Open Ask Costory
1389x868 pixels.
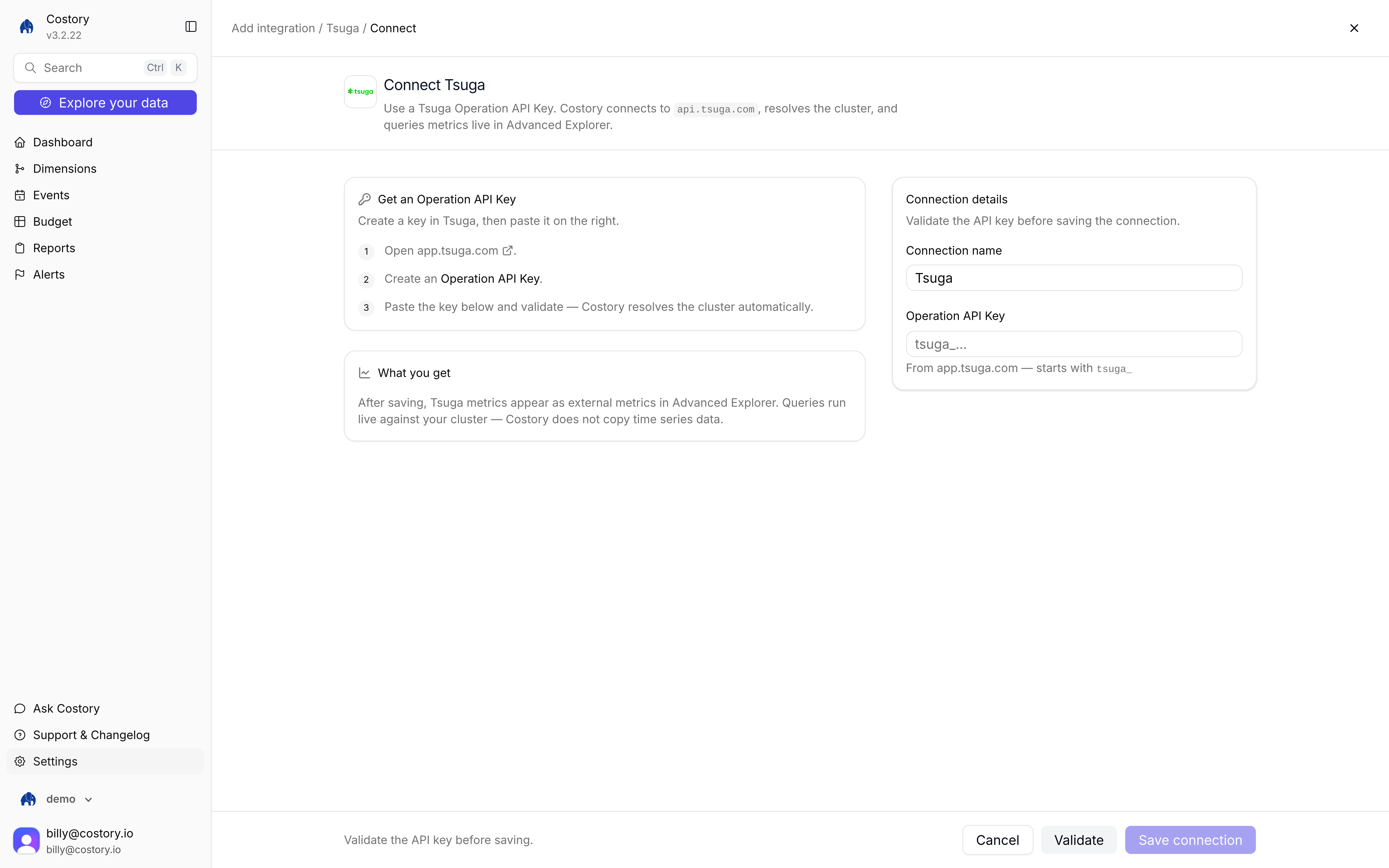(x=106, y=708)
